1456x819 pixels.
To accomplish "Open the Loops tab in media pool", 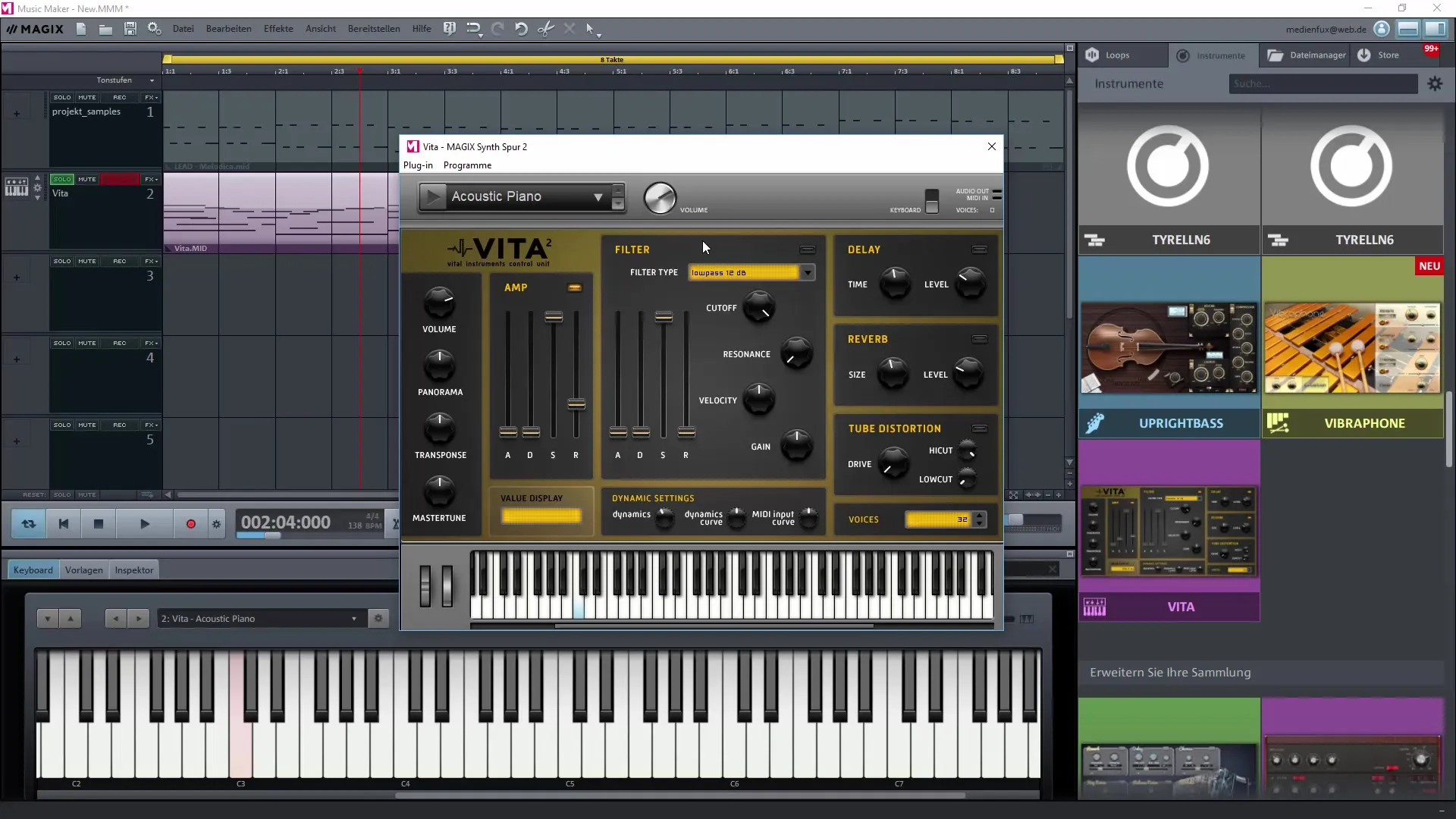I will click(1122, 55).
